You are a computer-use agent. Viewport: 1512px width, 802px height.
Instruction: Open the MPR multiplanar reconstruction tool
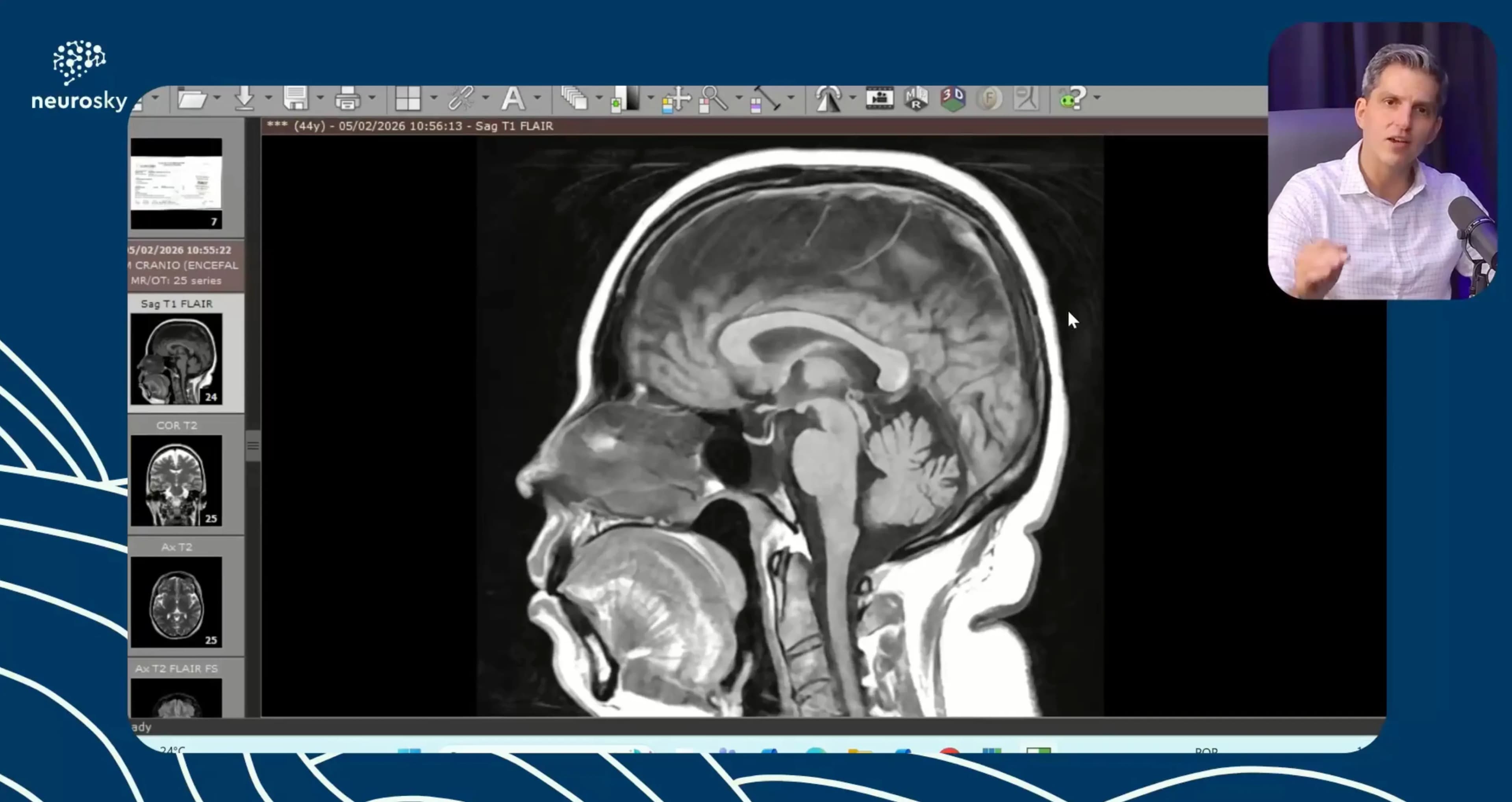pyautogui.click(x=915, y=98)
